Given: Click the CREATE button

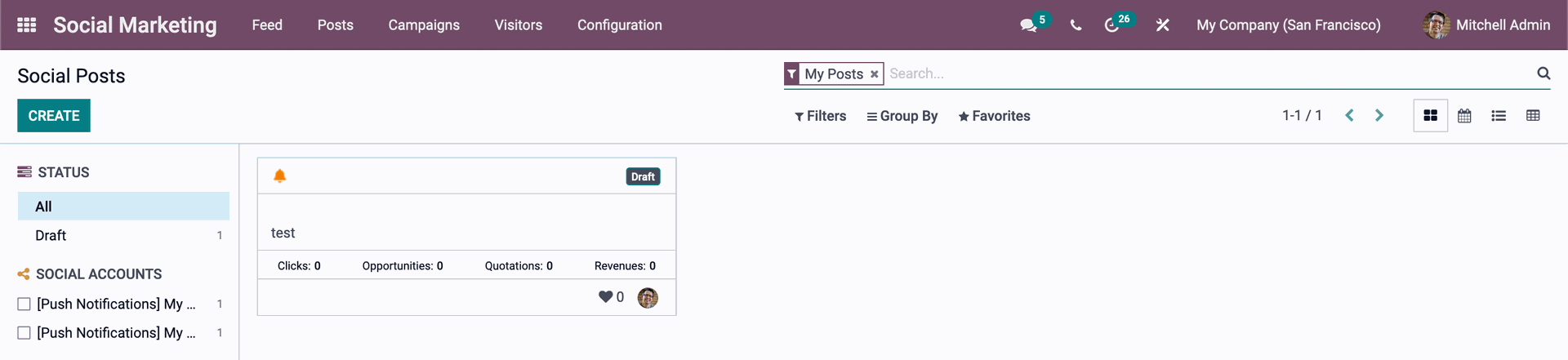Looking at the screenshot, I should pyautogui.click(x=54, y=116).
